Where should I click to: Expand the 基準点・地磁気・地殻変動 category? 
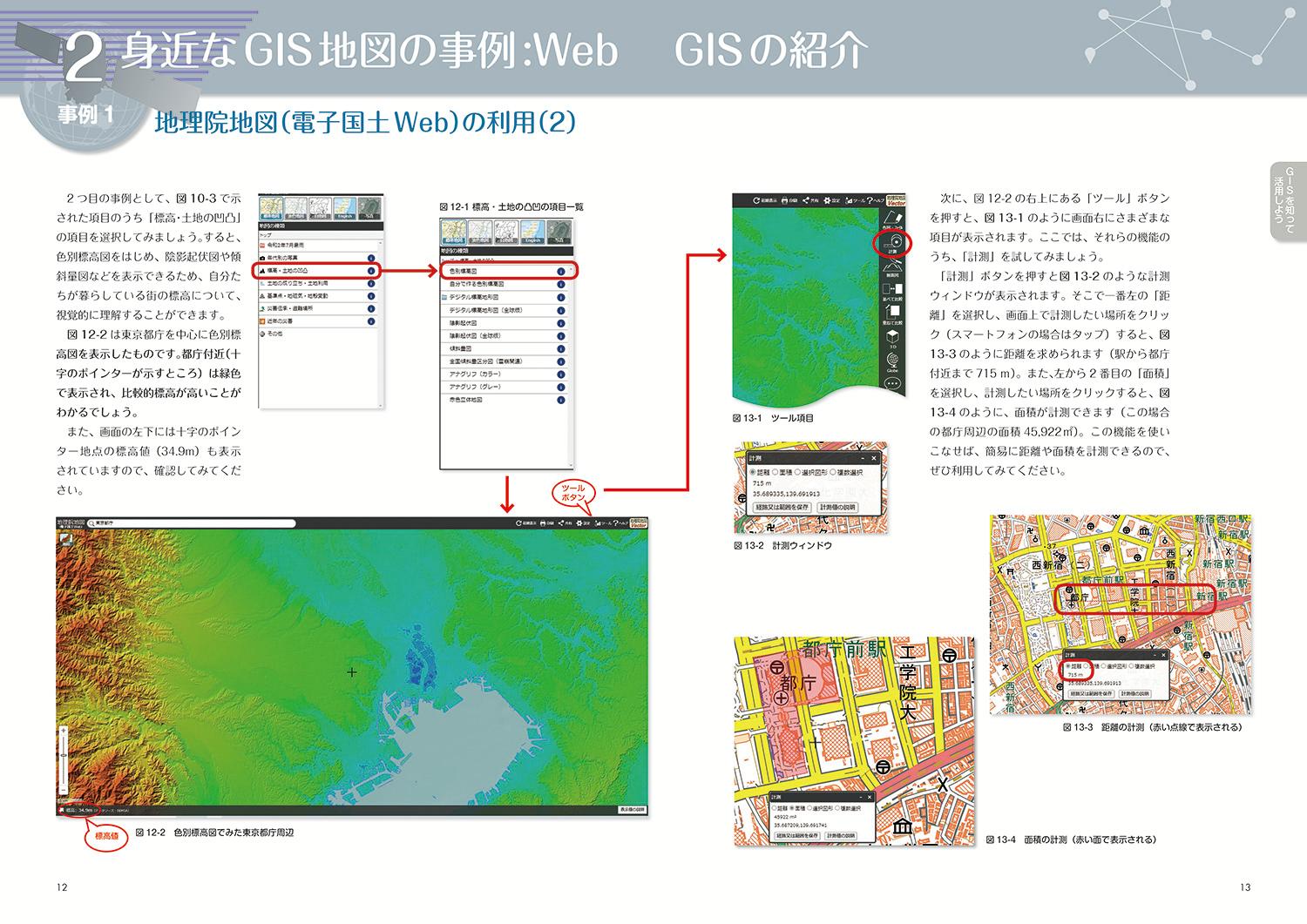click(x=318, y=295)
